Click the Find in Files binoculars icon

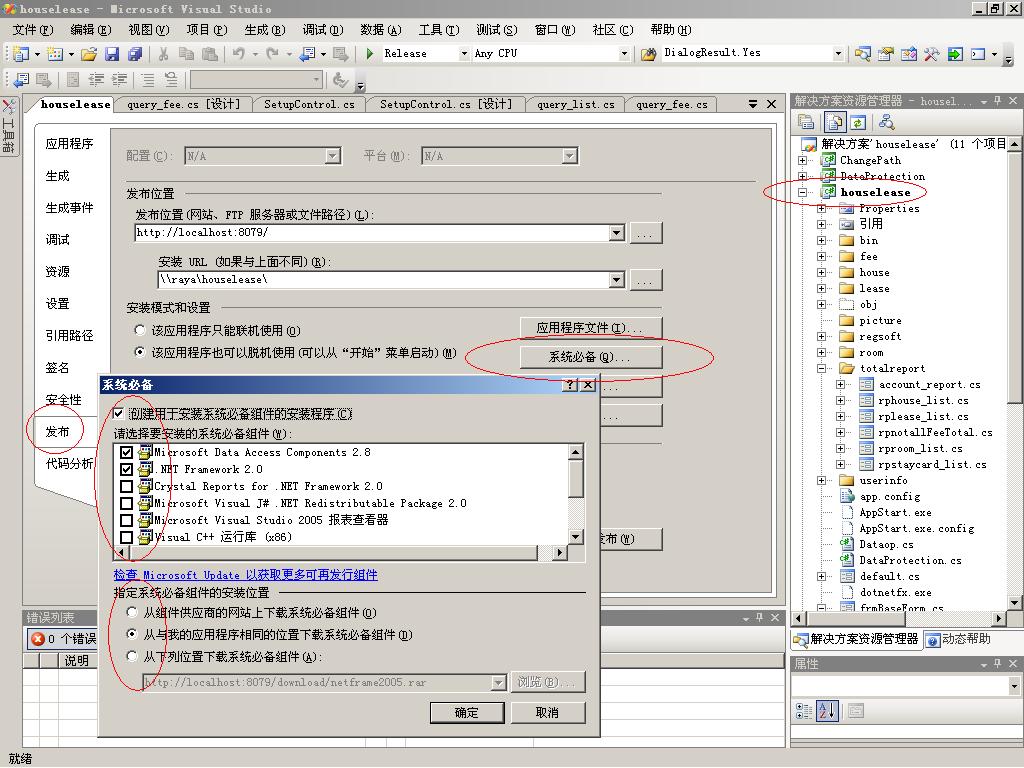pos(648,54)
